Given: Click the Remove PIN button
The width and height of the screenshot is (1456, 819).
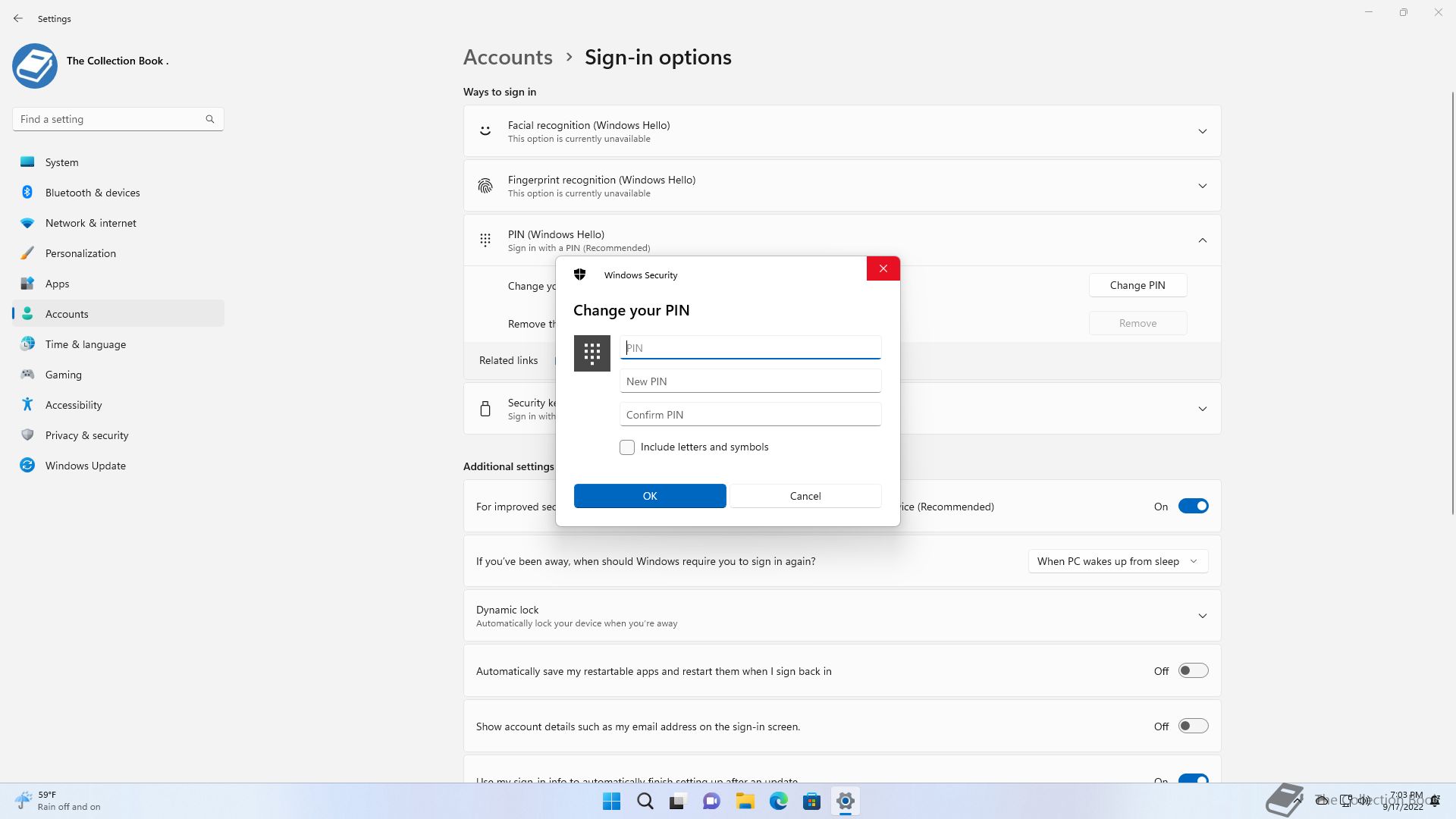Looking at the screenshot, I should [x=1137, y=323].
